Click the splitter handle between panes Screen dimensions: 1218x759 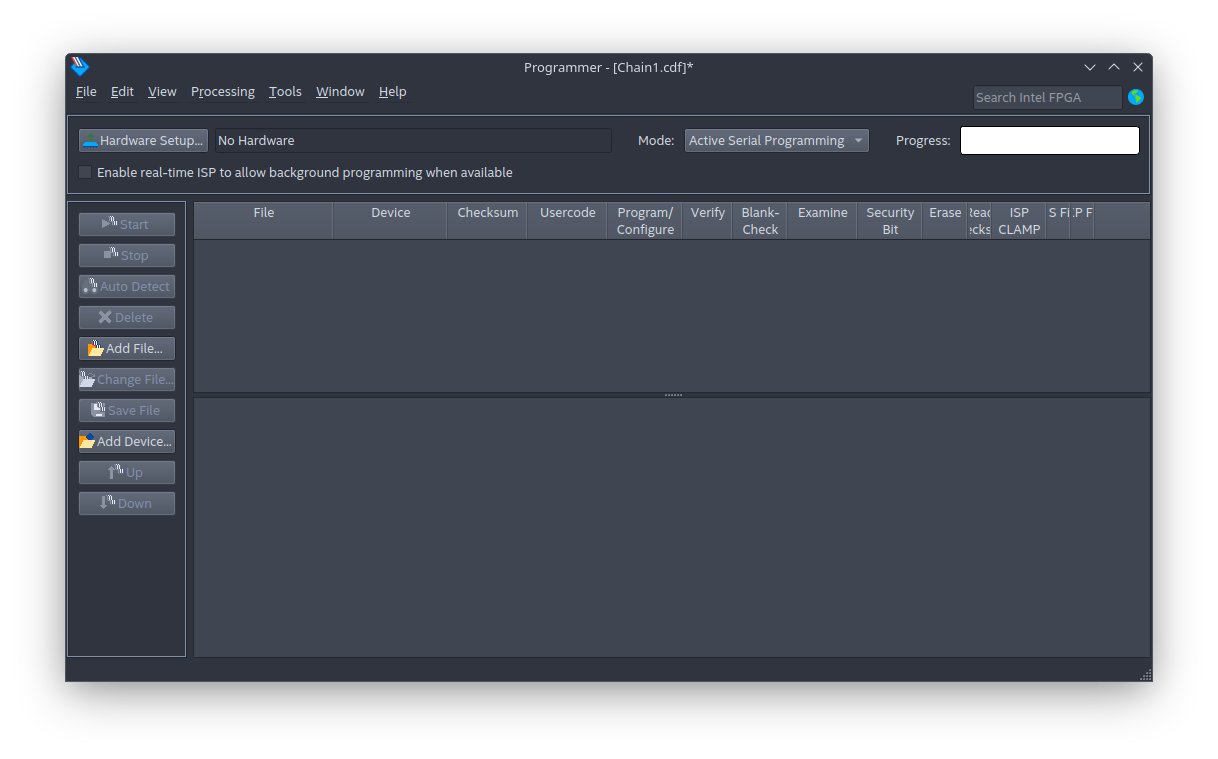point(673,395)
